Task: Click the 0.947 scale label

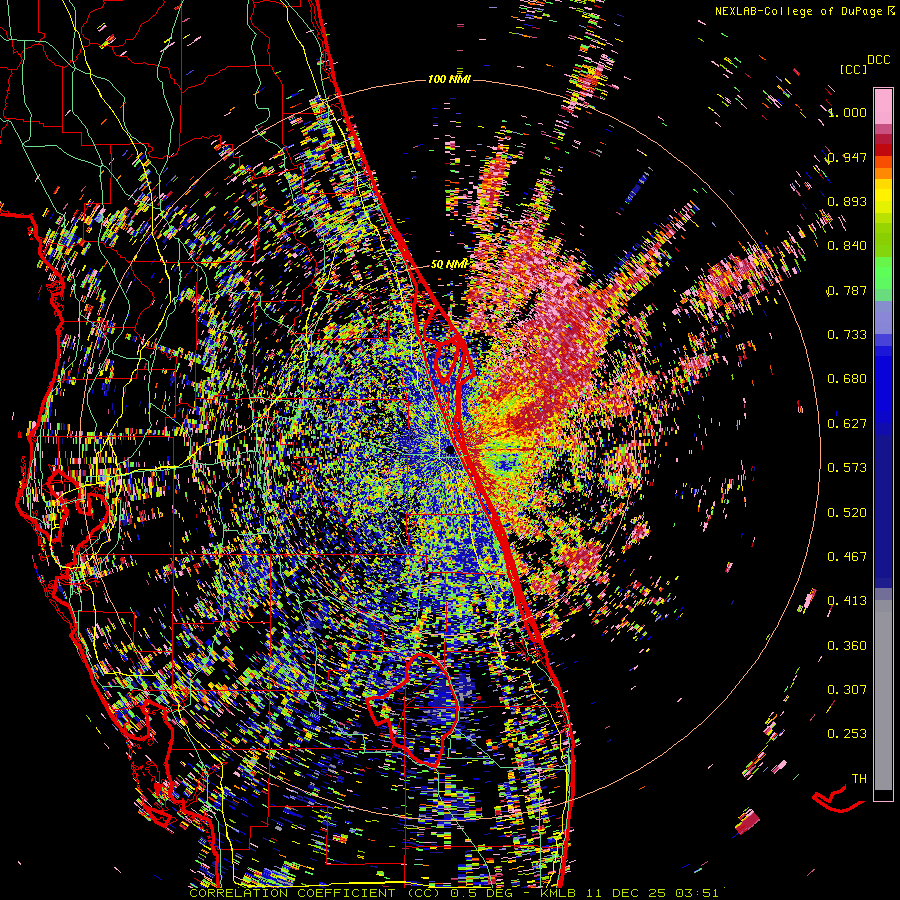Action: click(847, 157)
